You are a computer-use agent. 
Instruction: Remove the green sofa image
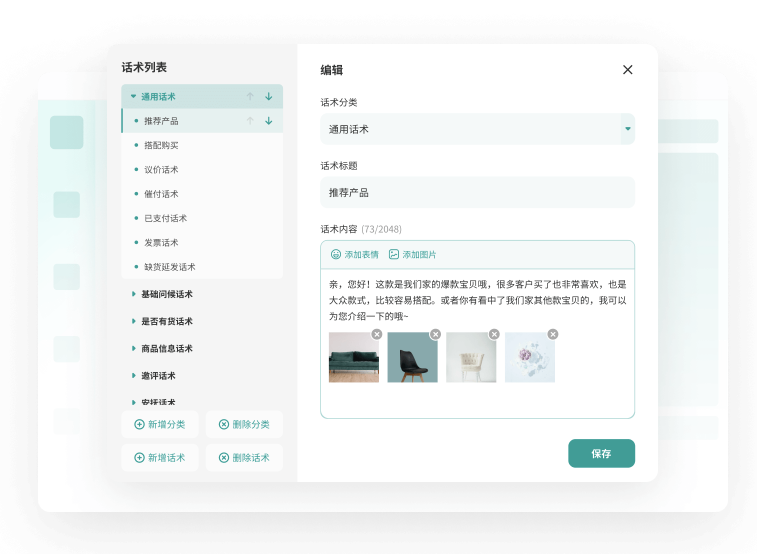click(377, 334)
